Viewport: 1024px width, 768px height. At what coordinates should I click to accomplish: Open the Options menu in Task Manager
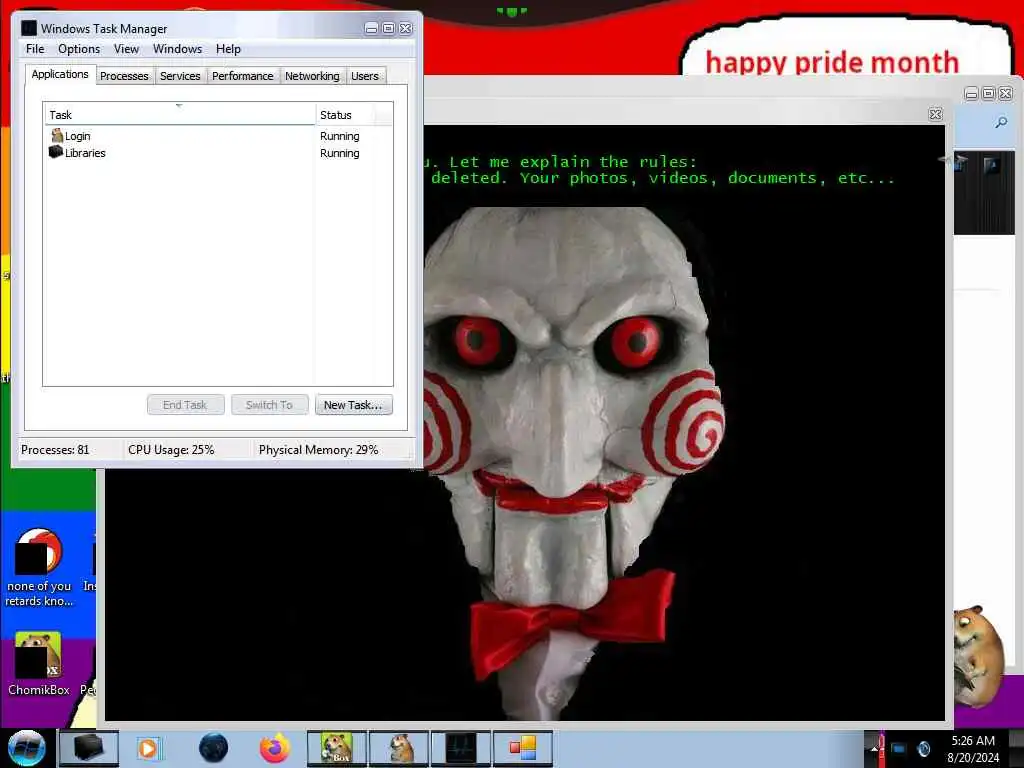coord(79,49)
